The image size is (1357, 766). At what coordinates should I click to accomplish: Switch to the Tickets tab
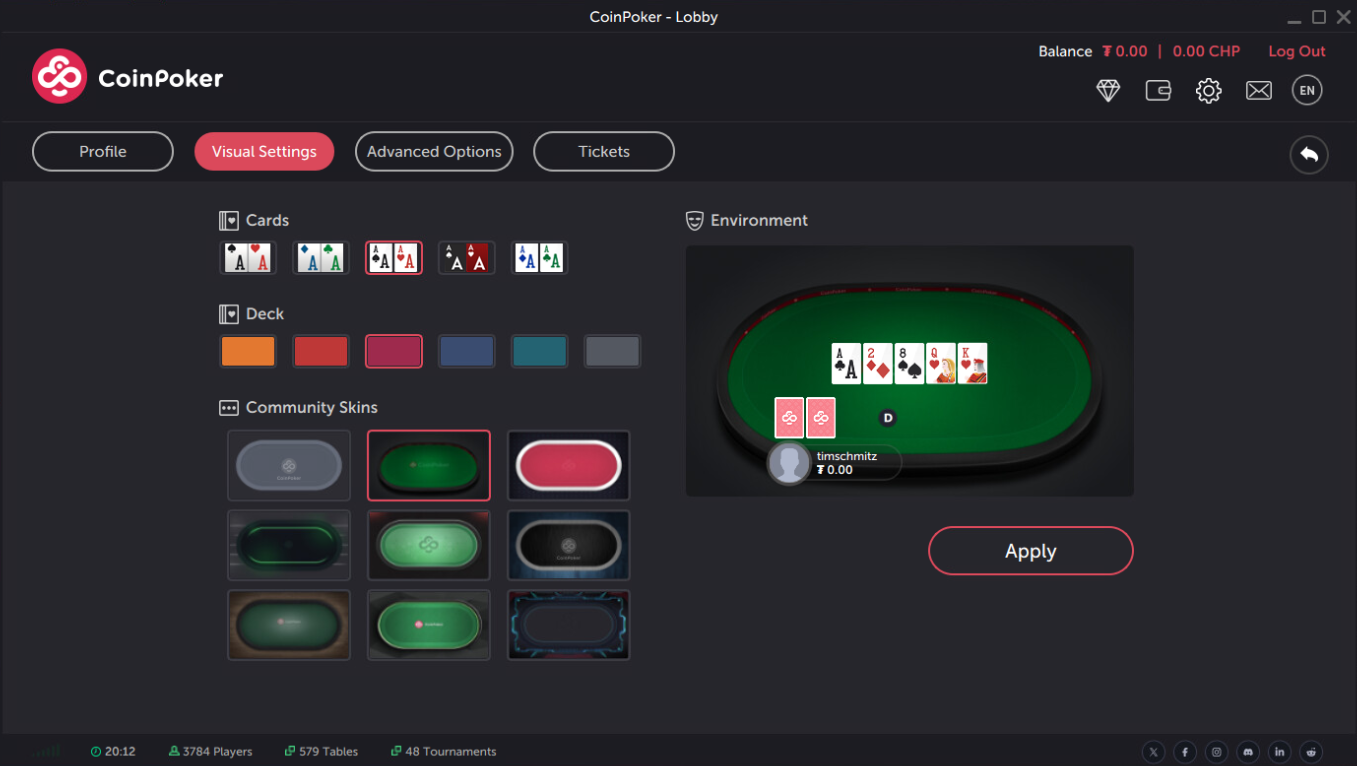604,152
